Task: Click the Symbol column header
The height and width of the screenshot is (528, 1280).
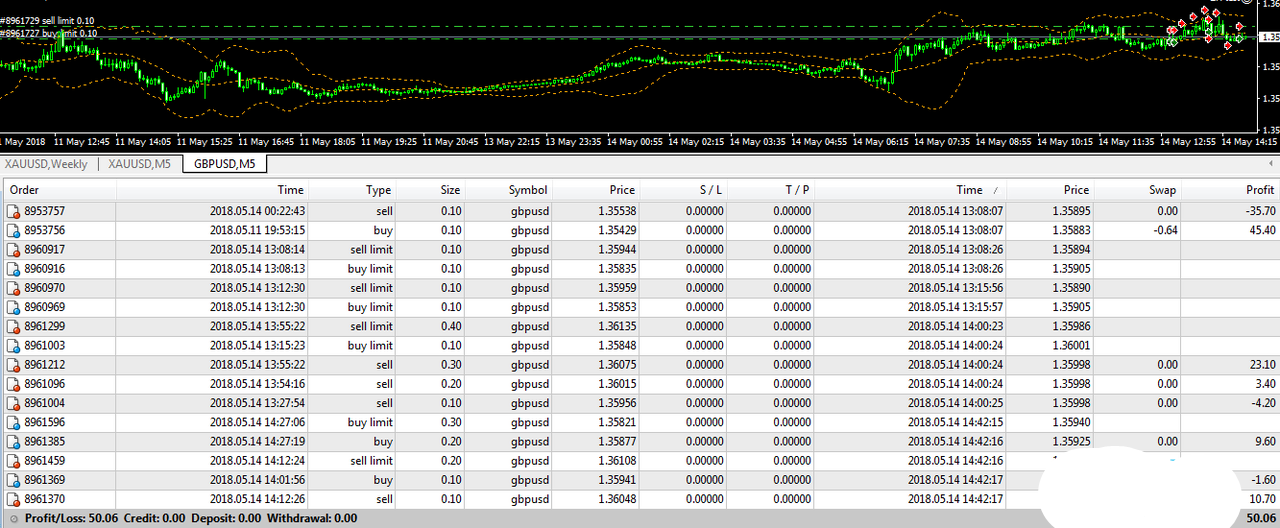Action: pyautogui.click(x=528, y=190)
